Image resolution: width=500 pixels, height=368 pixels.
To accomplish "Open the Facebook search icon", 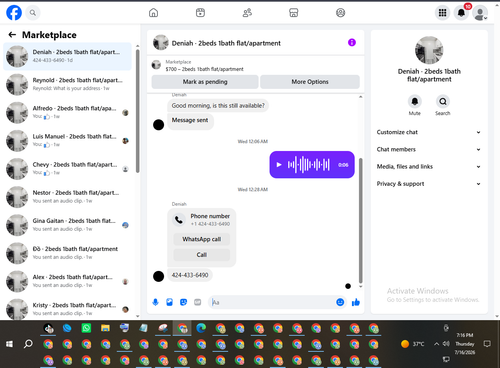I will pyautogui.click(x=33, y=13).
